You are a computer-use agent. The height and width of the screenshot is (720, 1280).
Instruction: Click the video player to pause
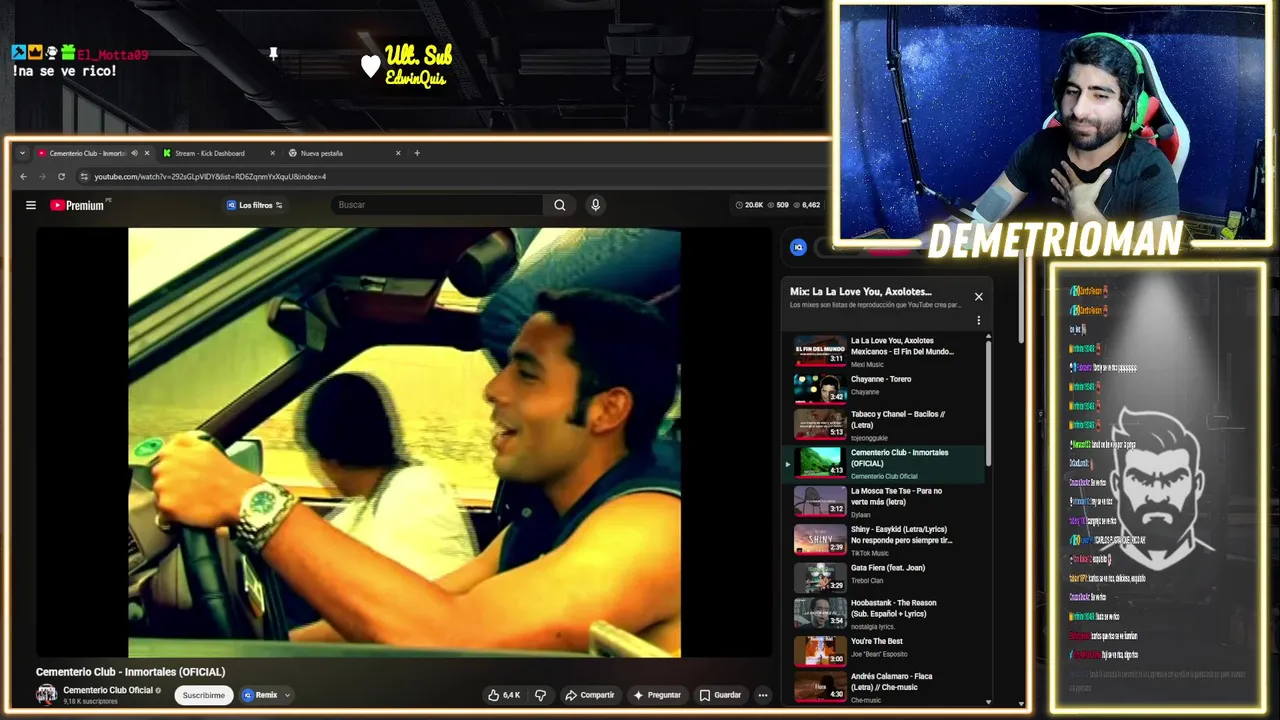[404, 442]
